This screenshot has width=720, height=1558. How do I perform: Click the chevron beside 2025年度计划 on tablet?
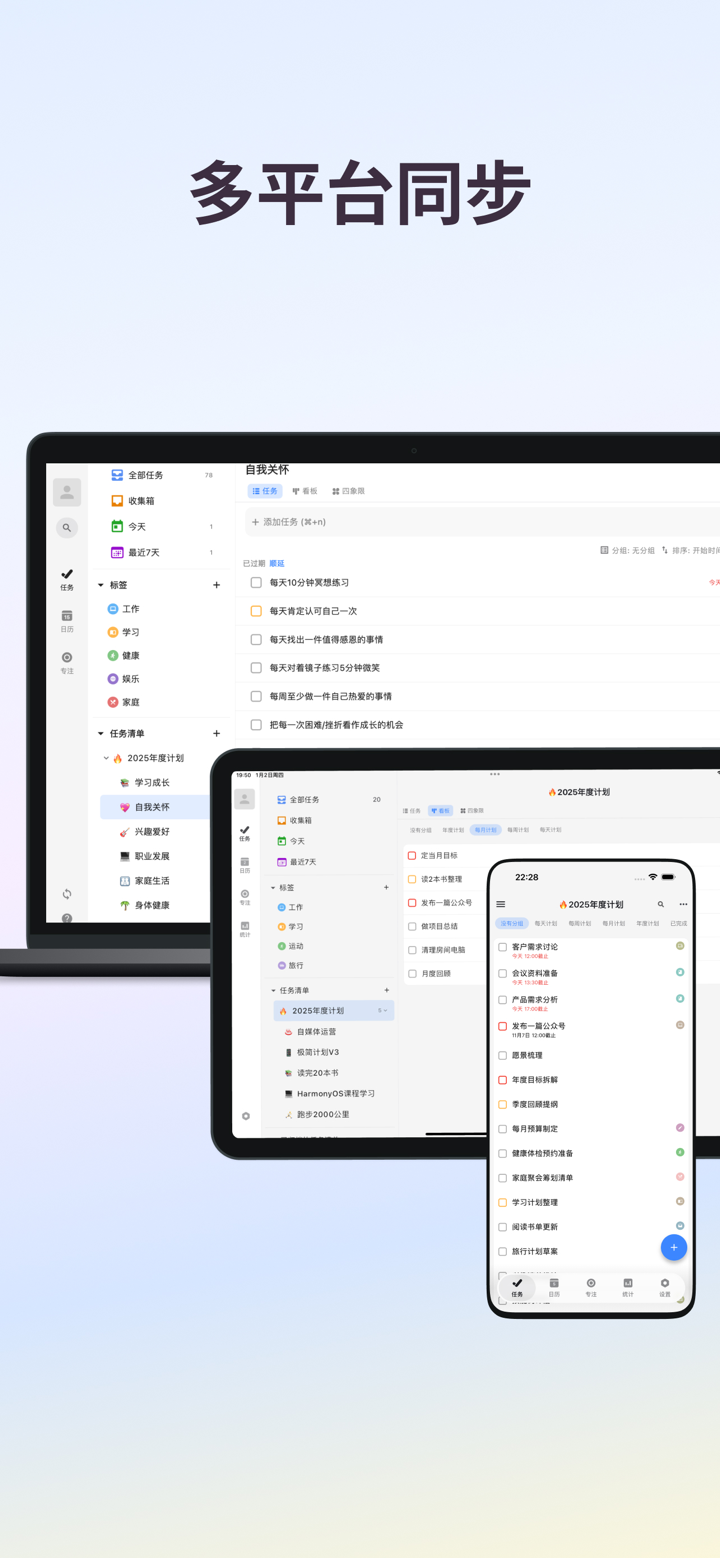pos(386,1011)
